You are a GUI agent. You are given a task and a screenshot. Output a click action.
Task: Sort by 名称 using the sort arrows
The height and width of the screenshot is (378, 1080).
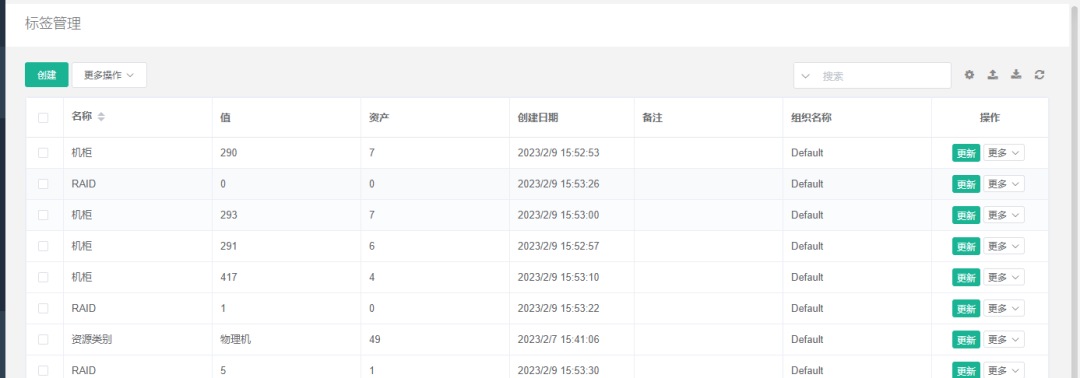coord(101,118)
